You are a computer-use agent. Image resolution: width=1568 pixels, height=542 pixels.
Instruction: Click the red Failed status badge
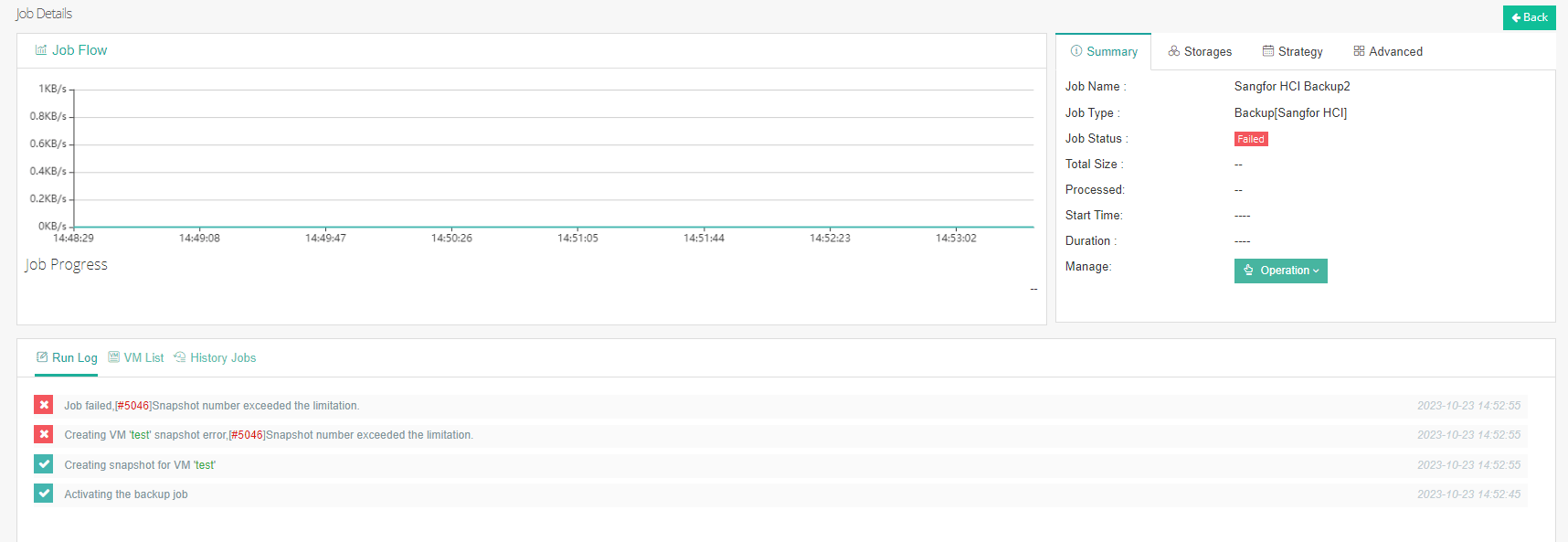pyautogui.click(x=1251, y=139)
